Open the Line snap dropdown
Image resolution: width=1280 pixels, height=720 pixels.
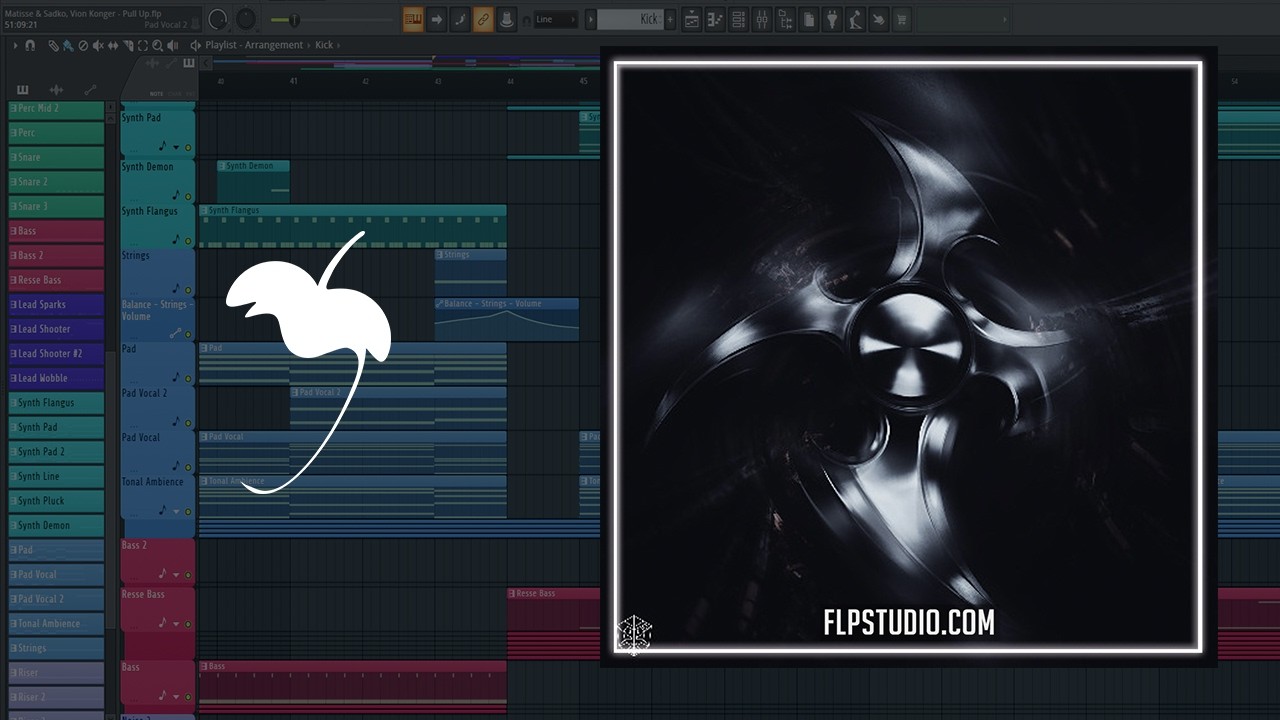pos(555,19)
